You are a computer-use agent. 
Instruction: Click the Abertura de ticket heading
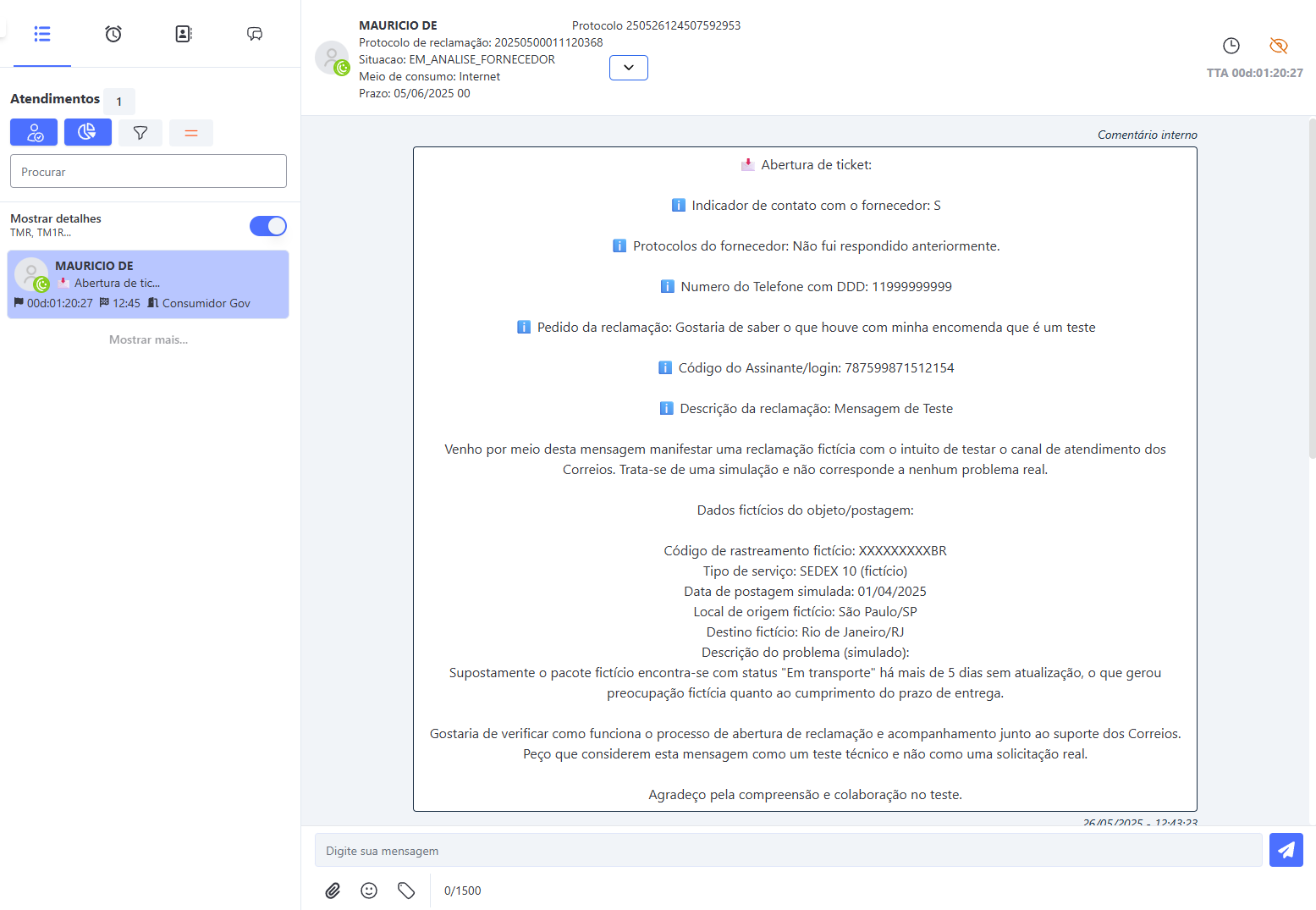[x=806, y=165]
